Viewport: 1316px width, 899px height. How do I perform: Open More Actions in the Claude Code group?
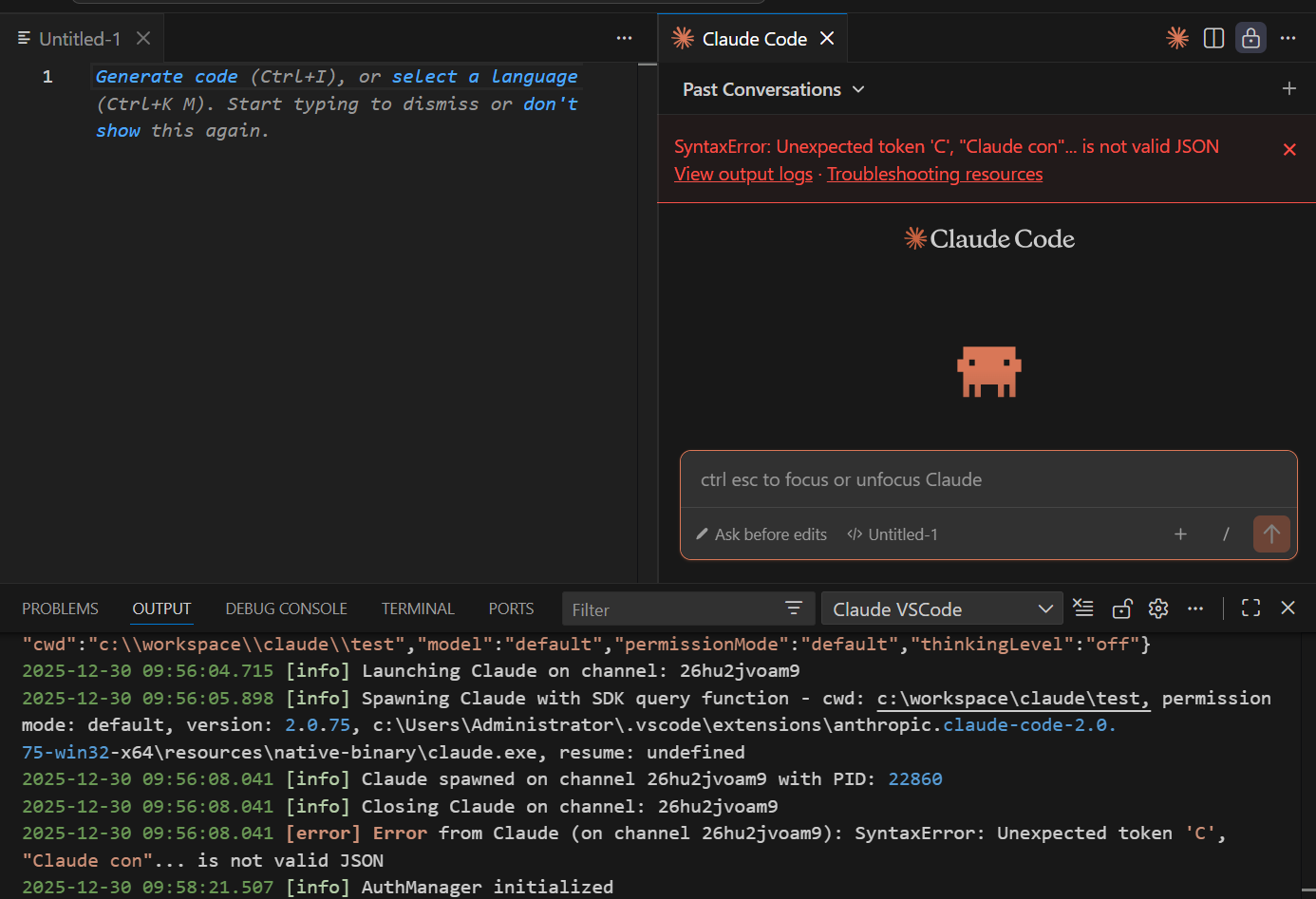pyautogui.click(x=1288, y=38)
